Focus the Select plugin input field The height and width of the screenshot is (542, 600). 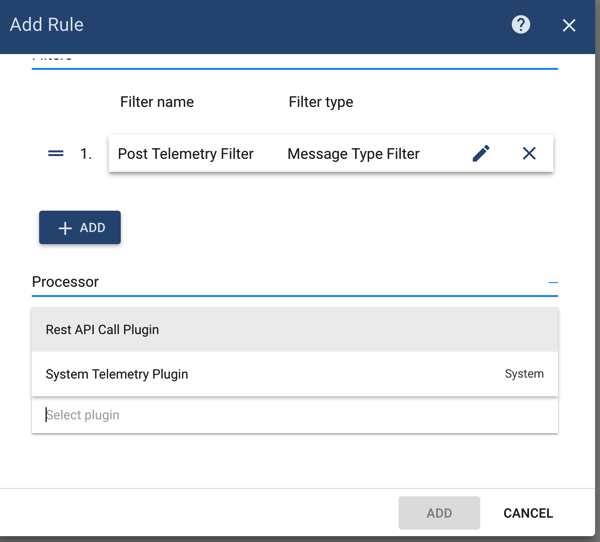click(x=294, y=415)
